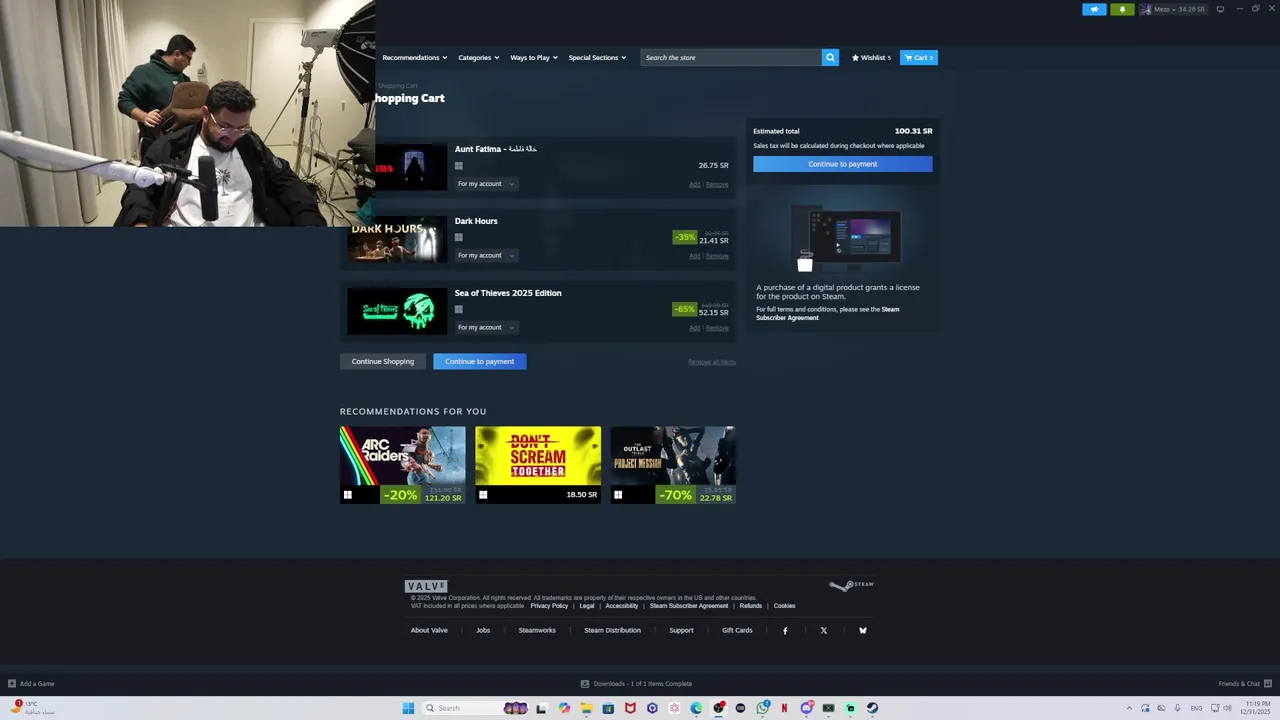
Task: Expand Ways to Play menu
Action: pyautogui.click(x=533, y=57)
